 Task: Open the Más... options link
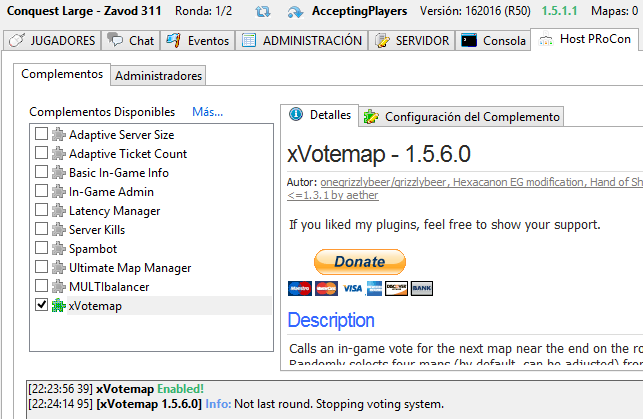click(207, 112)
